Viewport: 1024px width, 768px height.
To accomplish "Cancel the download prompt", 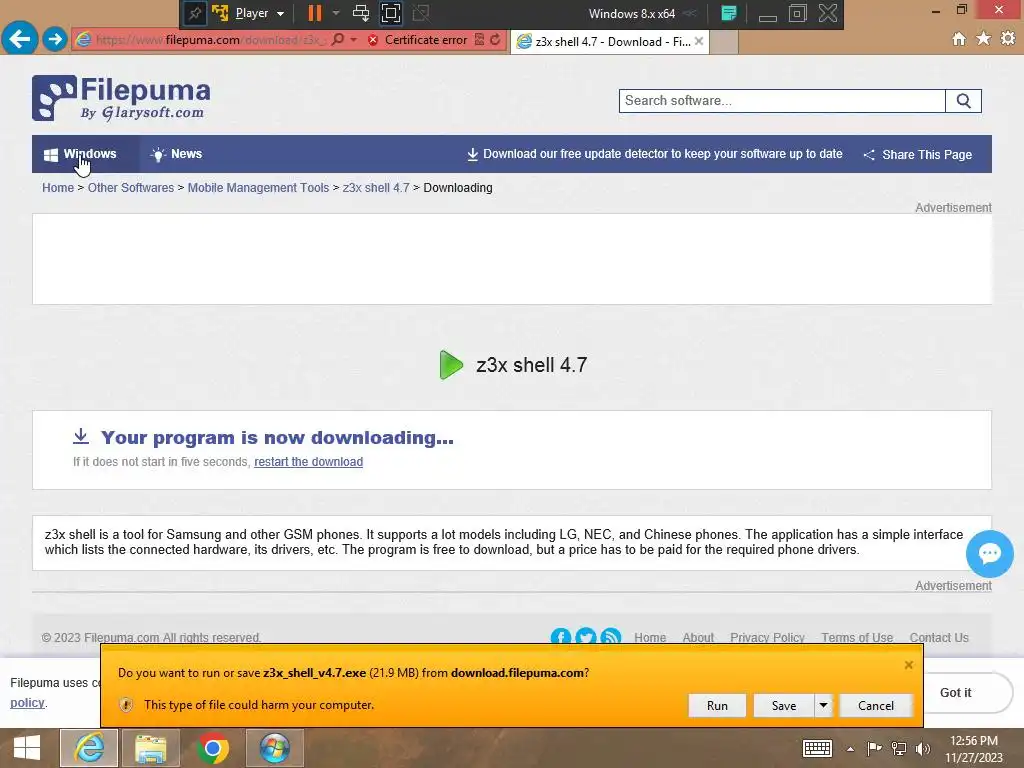I will click(876, 705).
